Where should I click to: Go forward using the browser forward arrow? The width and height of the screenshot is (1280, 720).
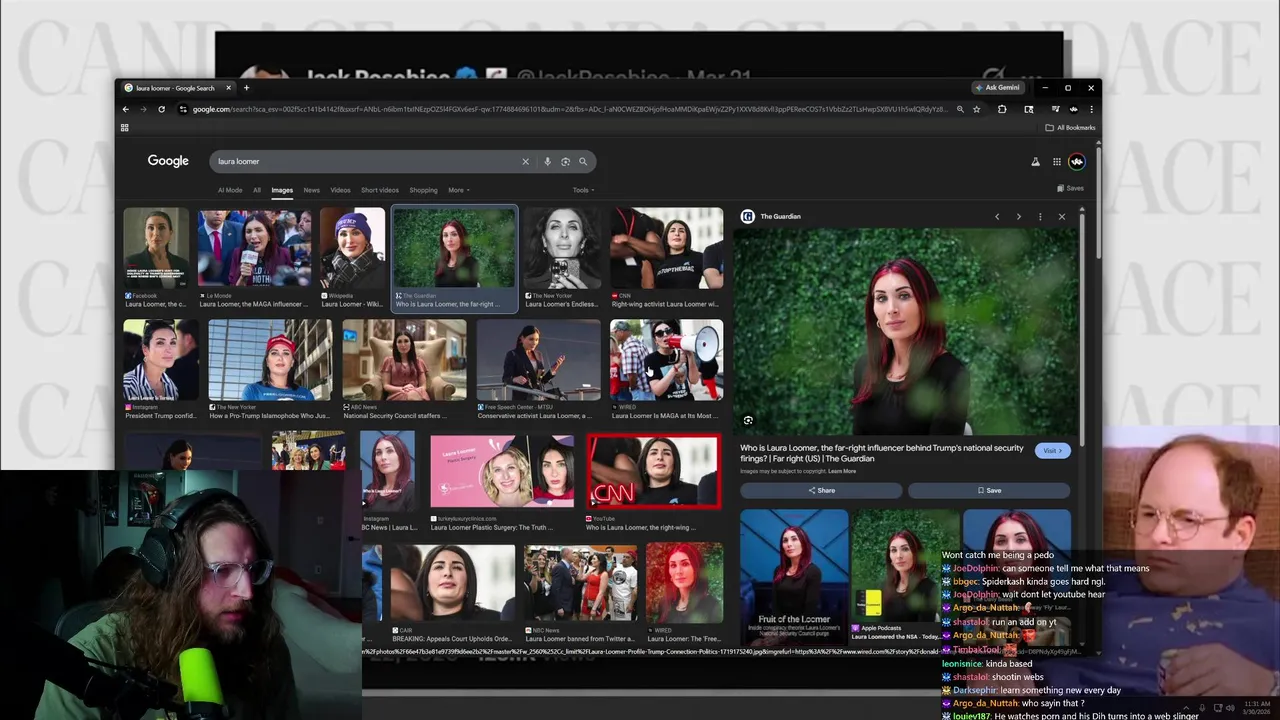pos(142,109)
